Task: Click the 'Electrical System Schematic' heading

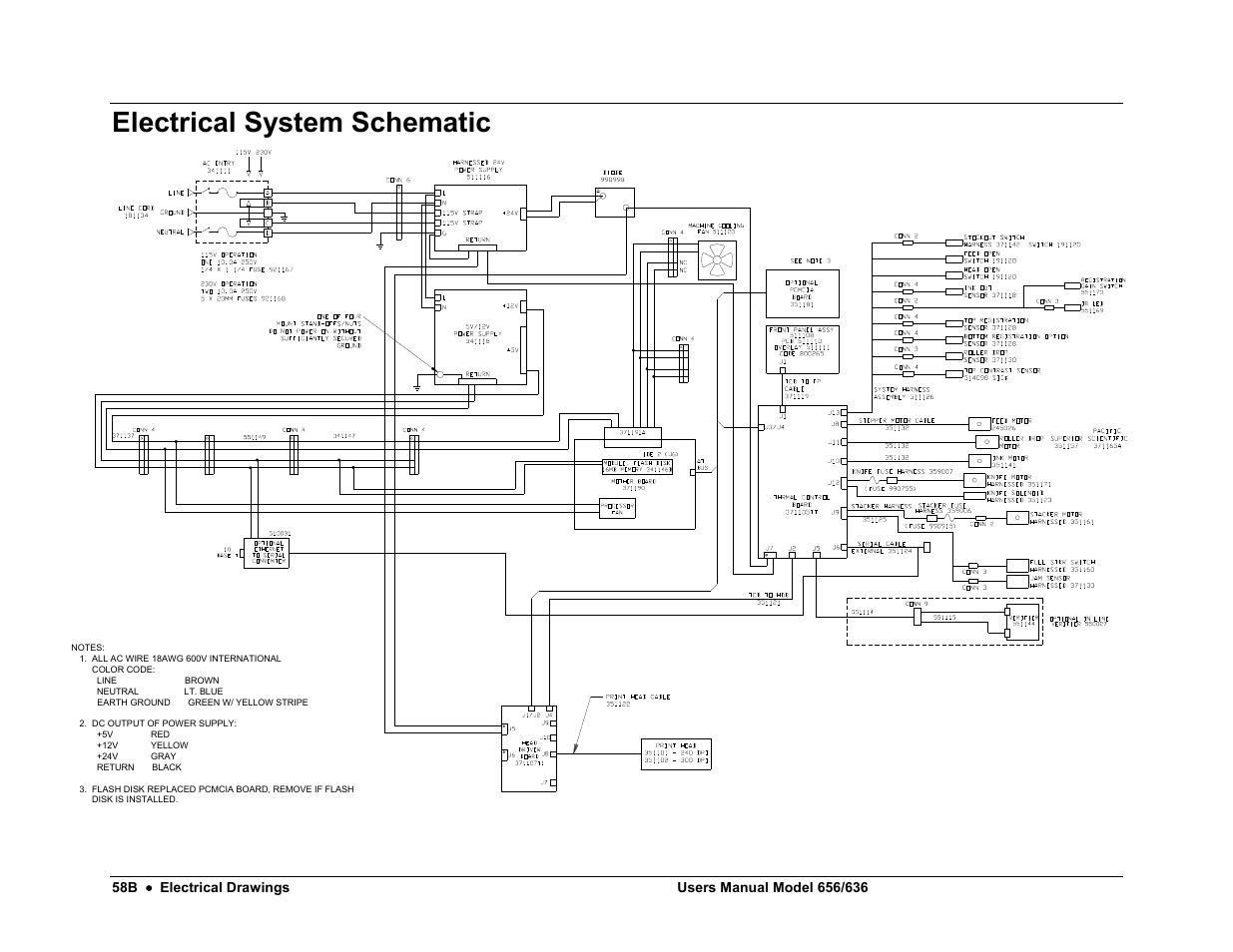Action: point(302,123)
